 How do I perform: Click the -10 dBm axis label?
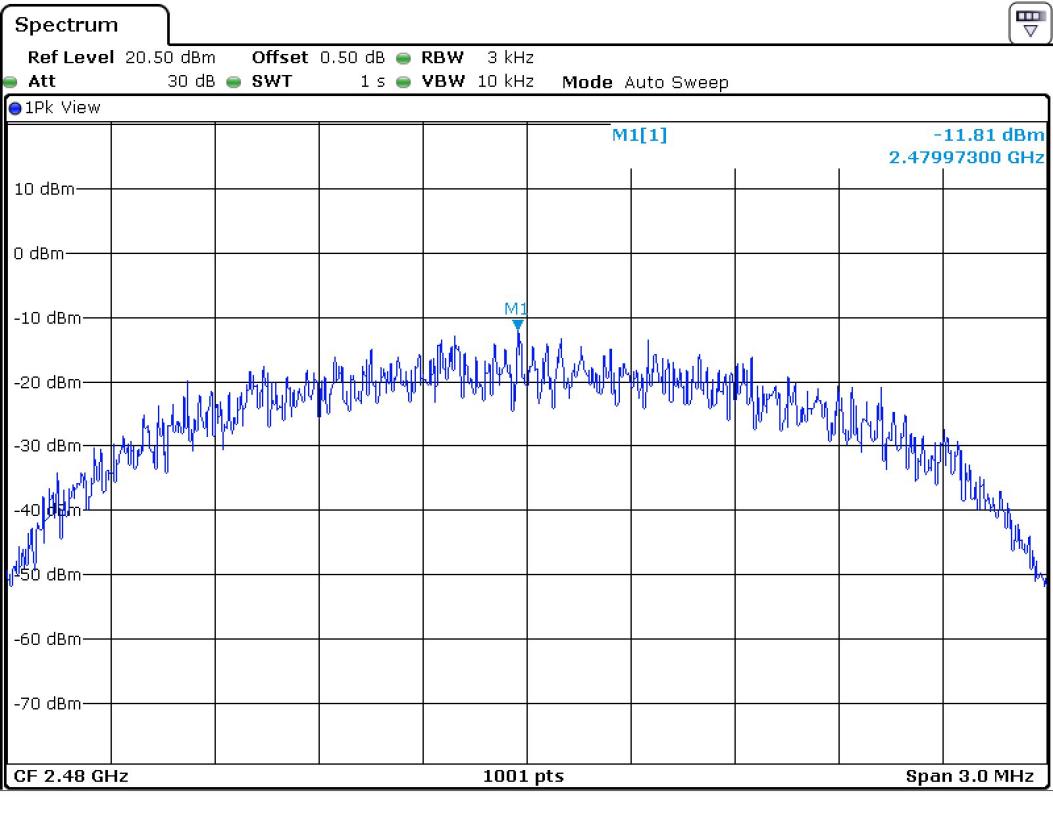47,318
